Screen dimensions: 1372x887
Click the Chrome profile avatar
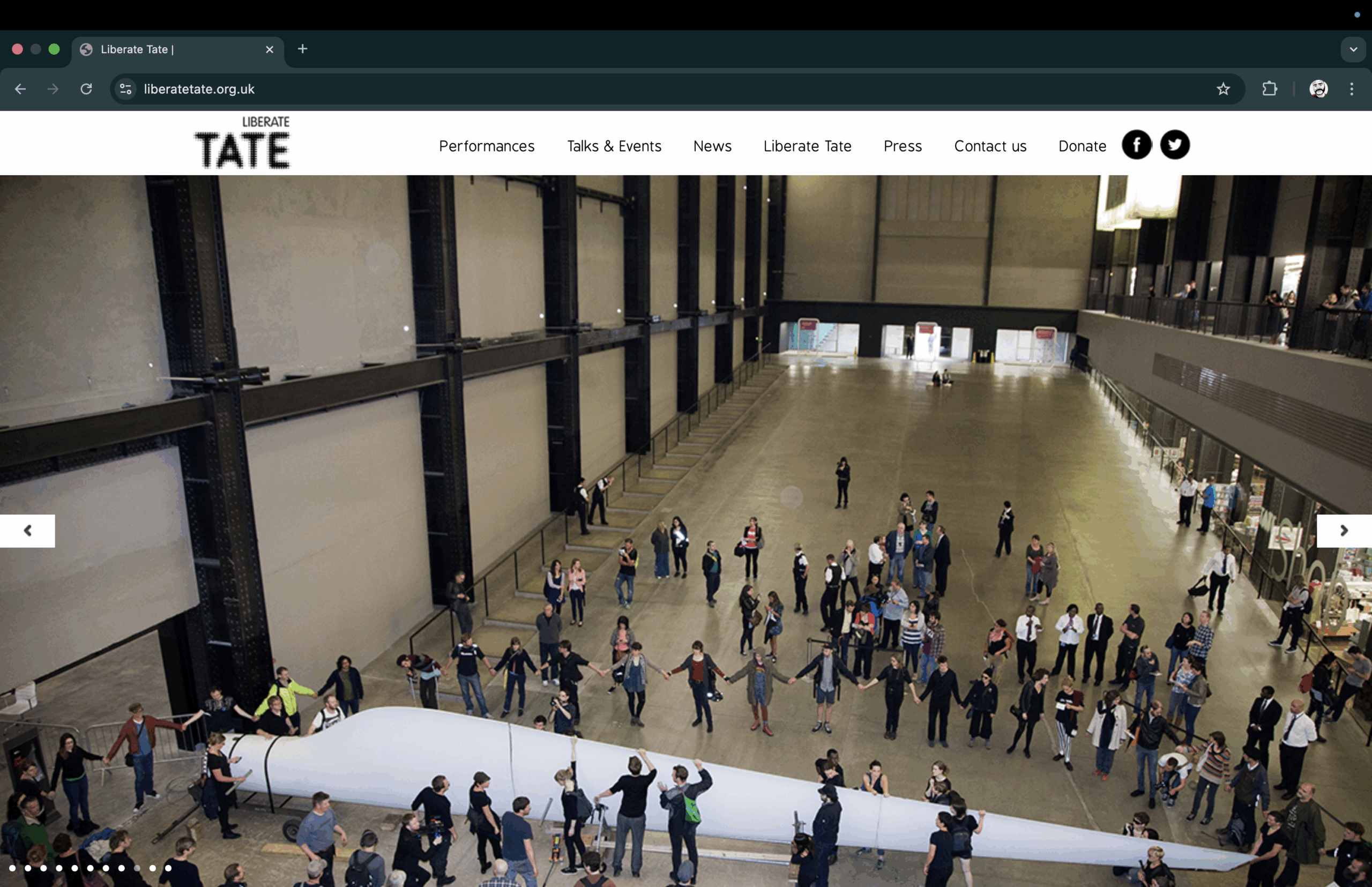pos(1318,89)
